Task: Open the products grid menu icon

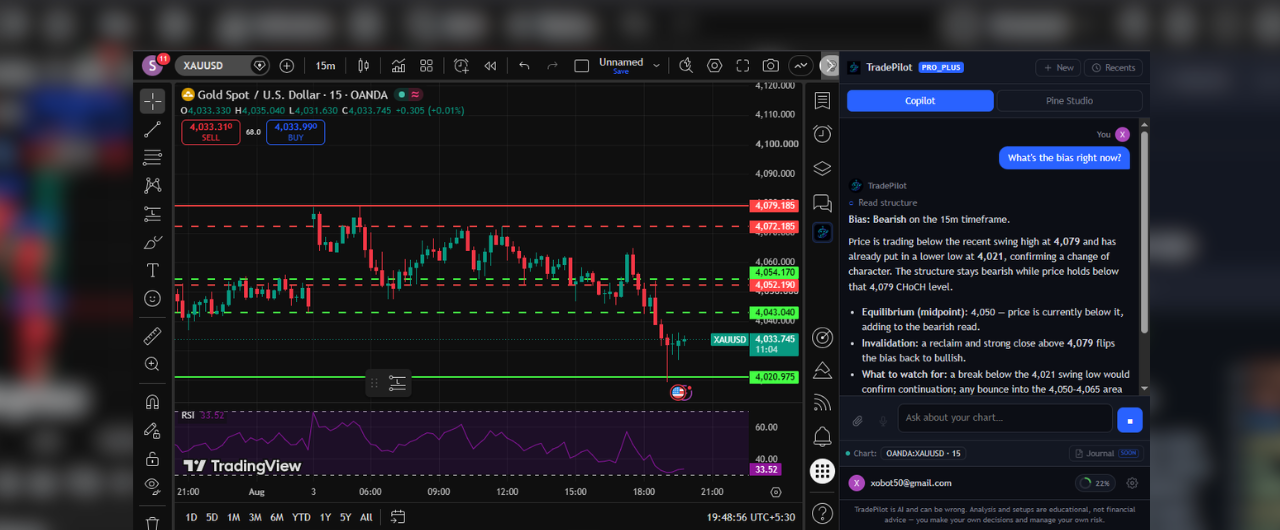Action: [822, 470]
